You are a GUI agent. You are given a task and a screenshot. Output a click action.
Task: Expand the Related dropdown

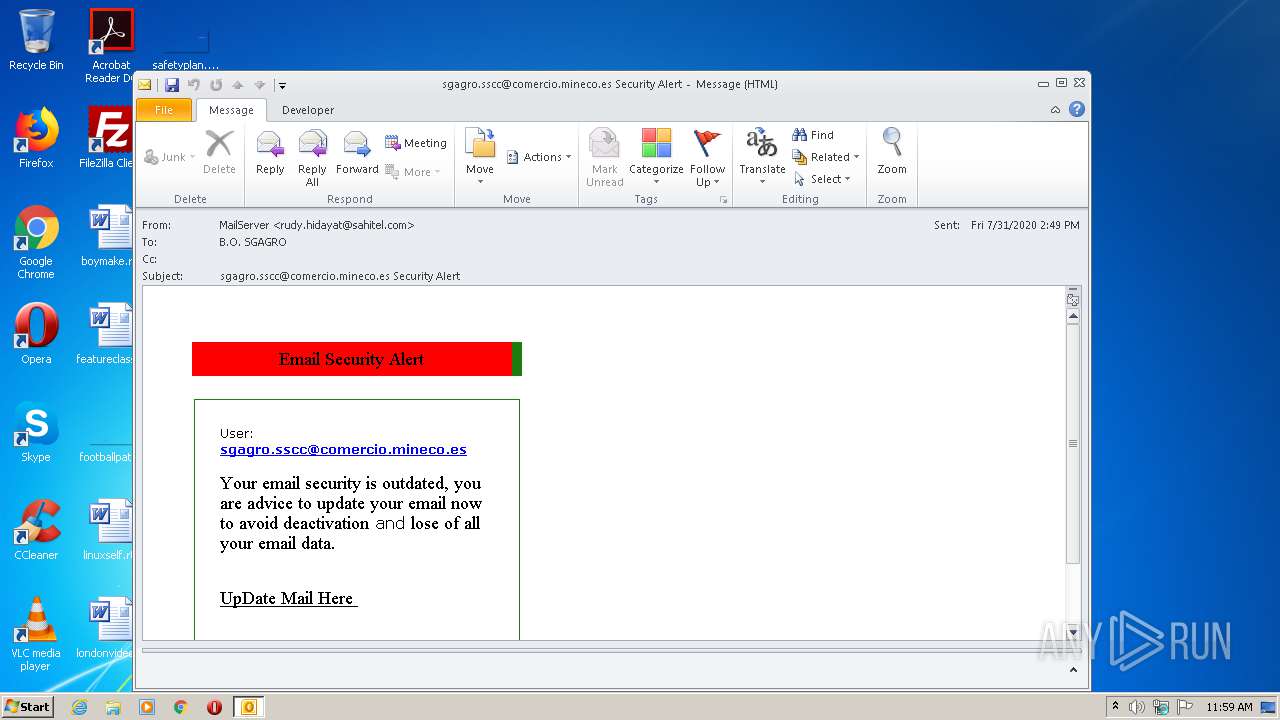pyautogui.click(x=826, y=157)
